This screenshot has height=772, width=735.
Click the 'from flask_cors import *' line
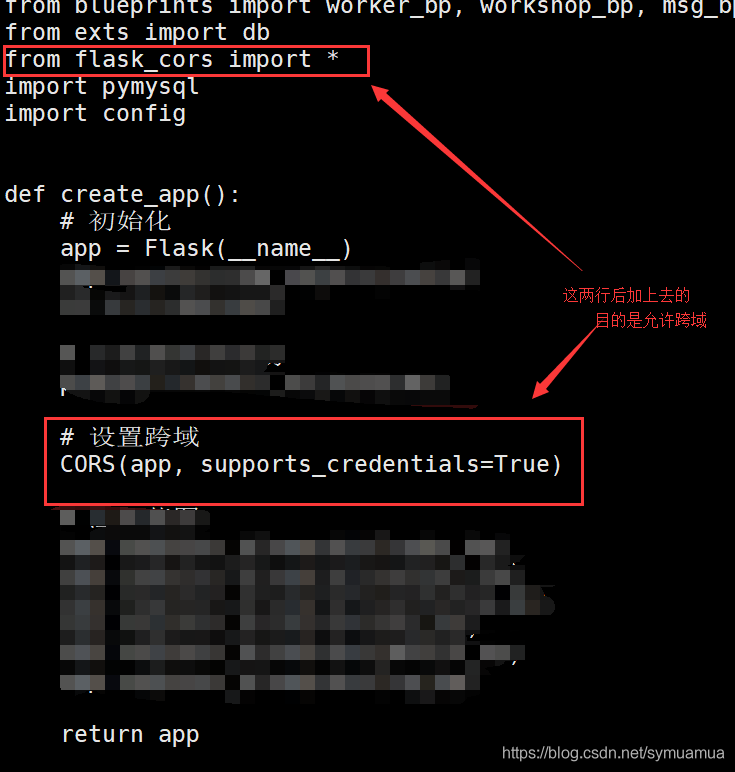click(172, 60)
